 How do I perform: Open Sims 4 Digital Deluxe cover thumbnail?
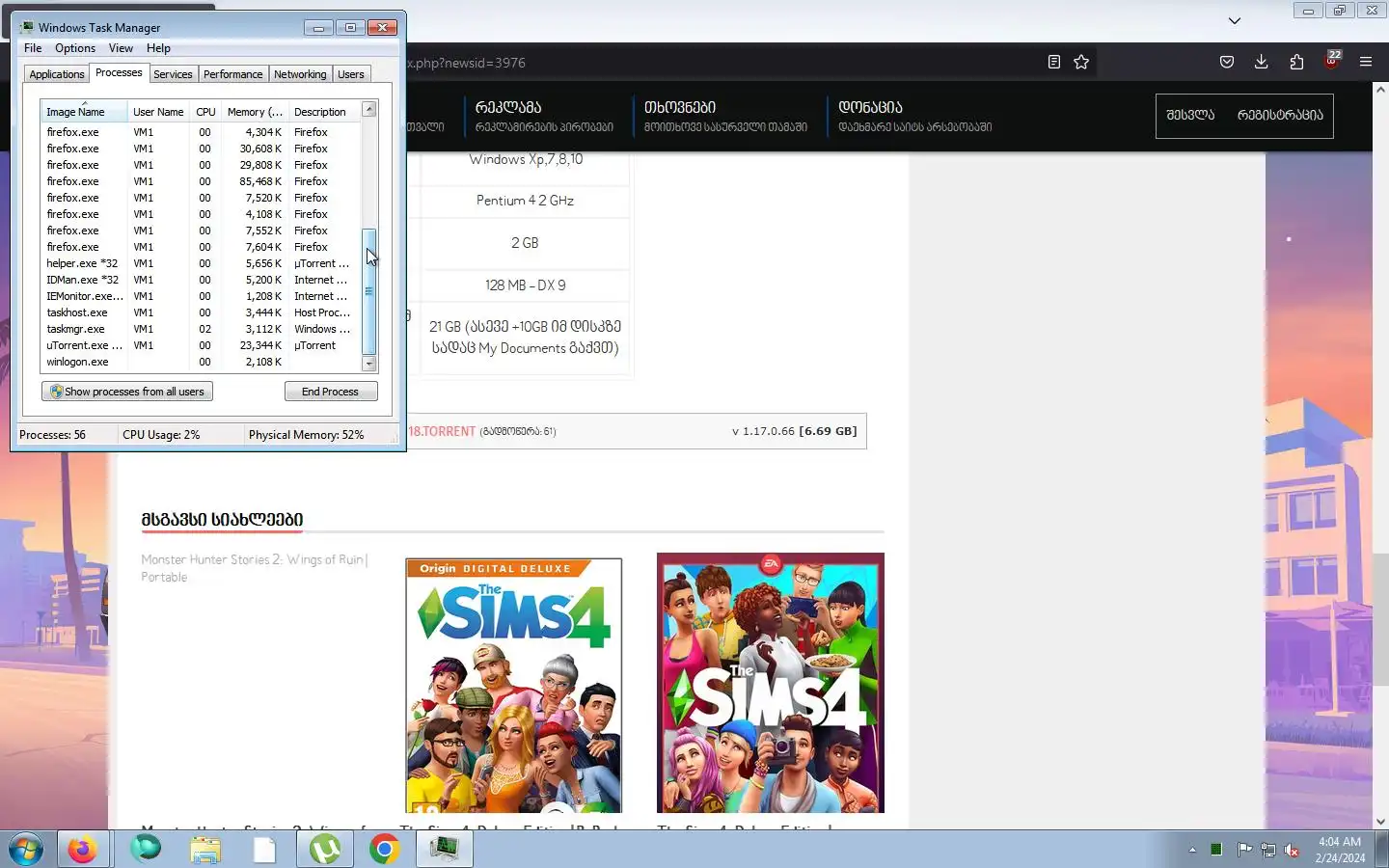514,686
